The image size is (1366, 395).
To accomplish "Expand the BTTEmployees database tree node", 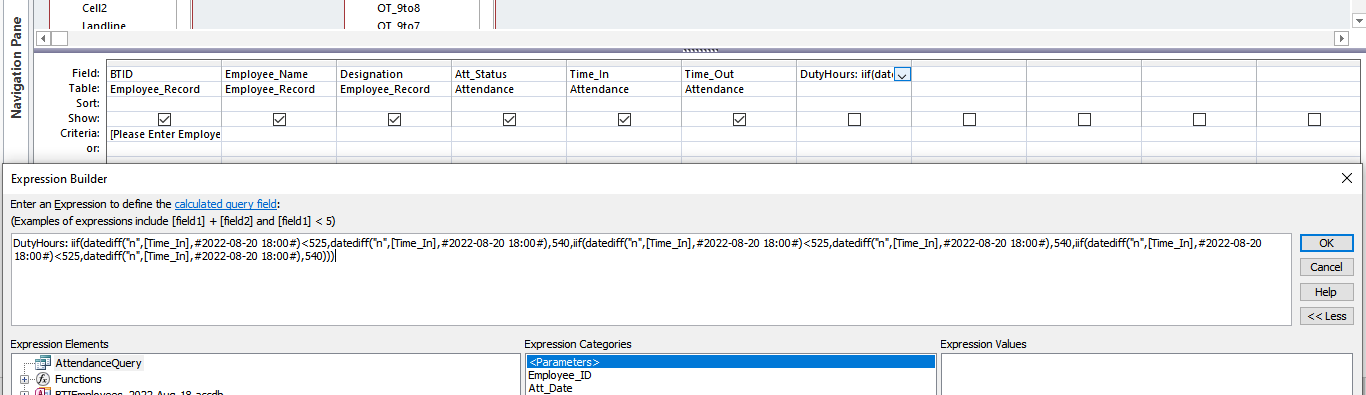I will (x=25, y=393).
